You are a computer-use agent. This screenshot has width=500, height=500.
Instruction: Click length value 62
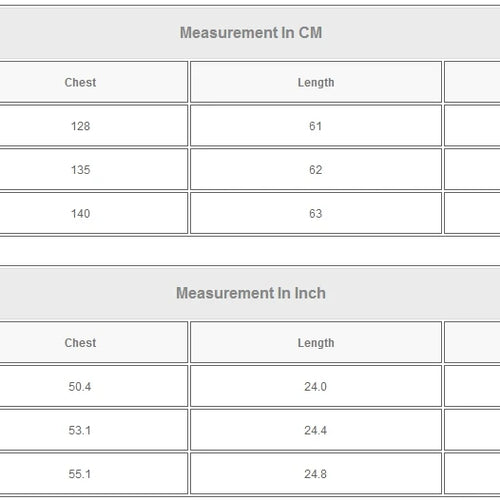(x=315, y=170)
